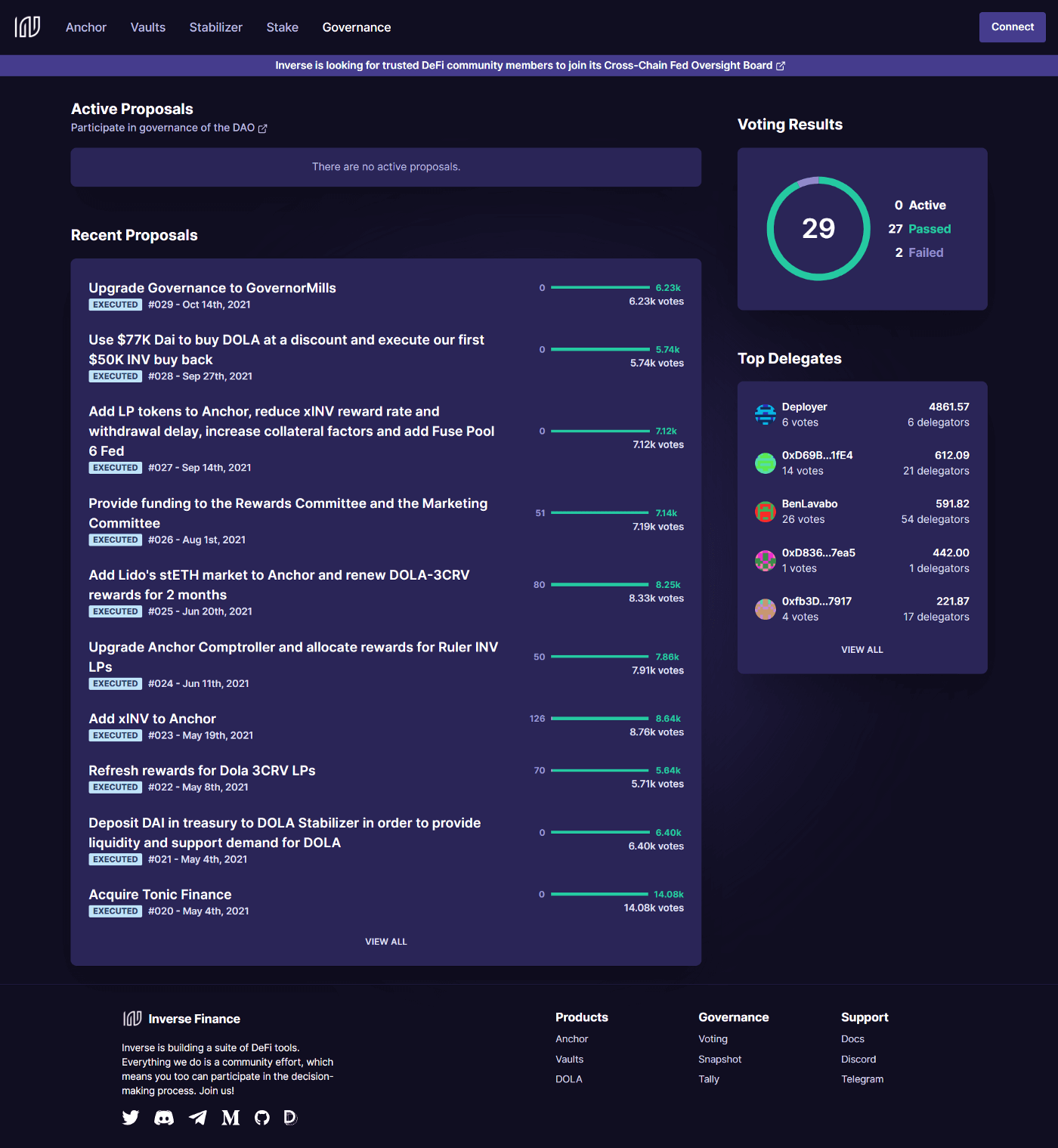Open footer Discord support link

tap(858, 1060)
